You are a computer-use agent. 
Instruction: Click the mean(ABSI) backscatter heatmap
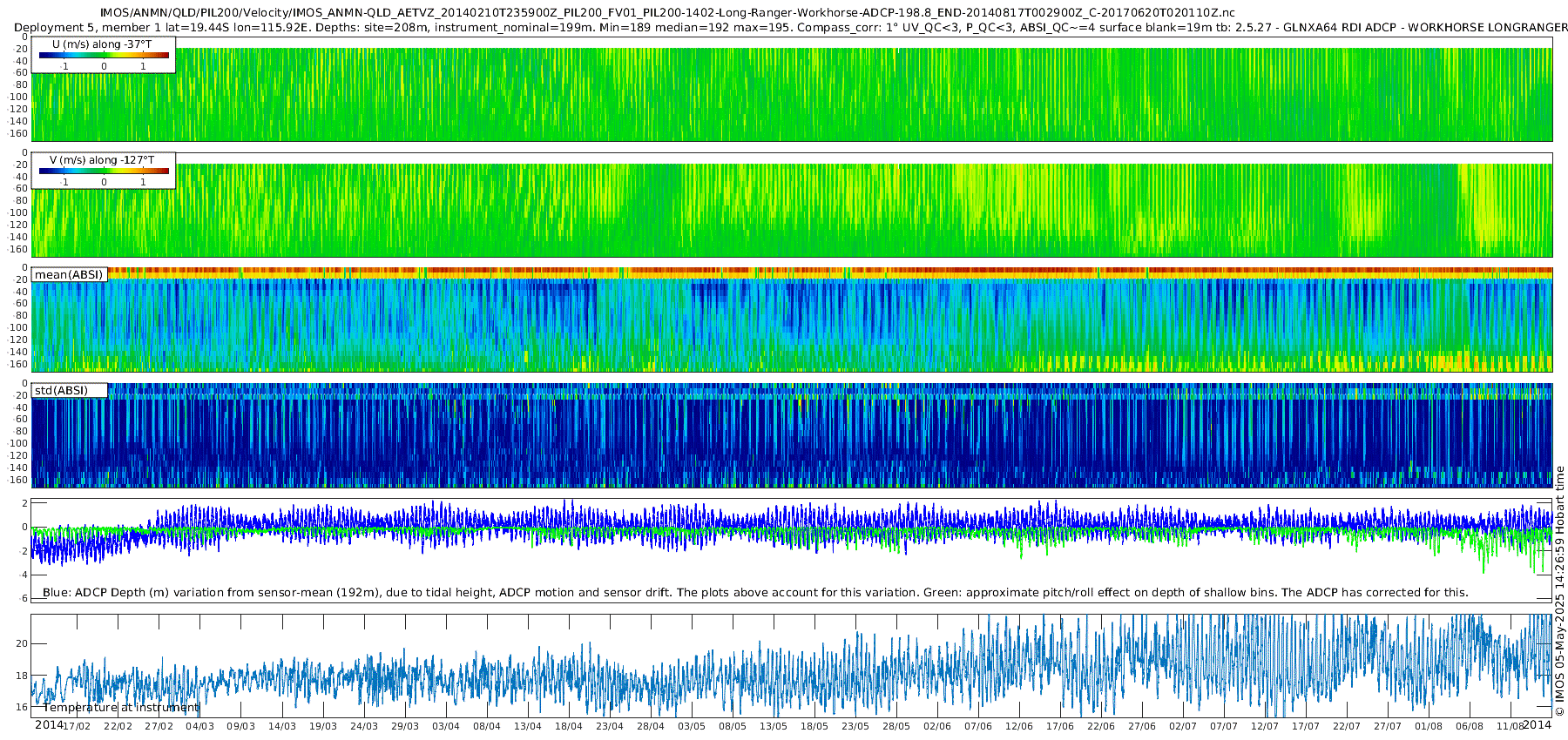point(792,320)
